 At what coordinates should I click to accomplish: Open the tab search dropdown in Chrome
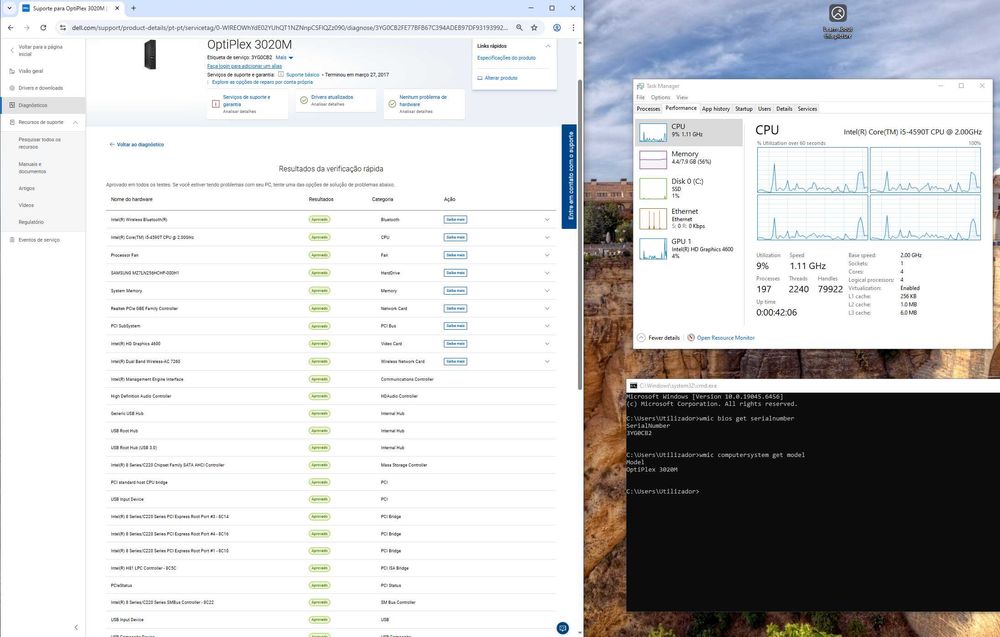(x=9, y=8)
